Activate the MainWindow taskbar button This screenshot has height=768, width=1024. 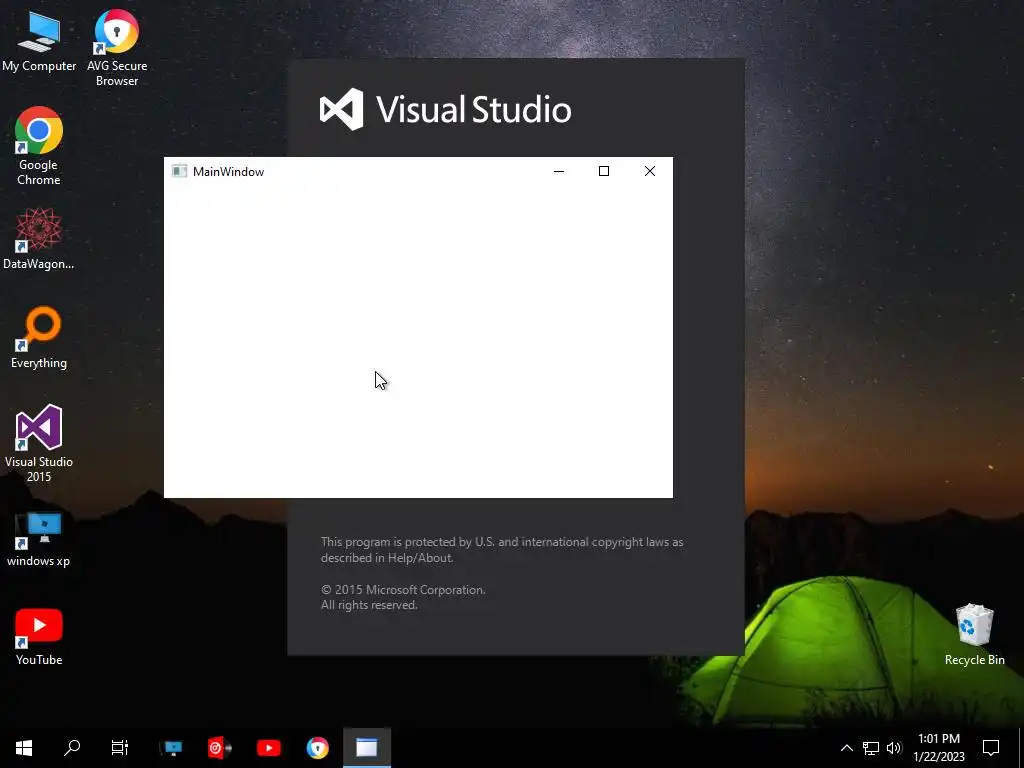coord(366,748)
